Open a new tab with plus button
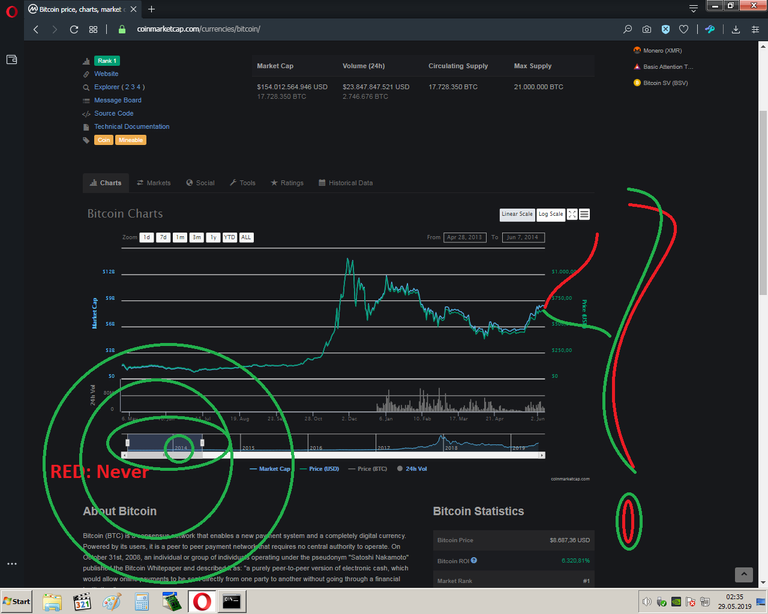This screenshot has width=768, height=614. [x=151, y=9]
